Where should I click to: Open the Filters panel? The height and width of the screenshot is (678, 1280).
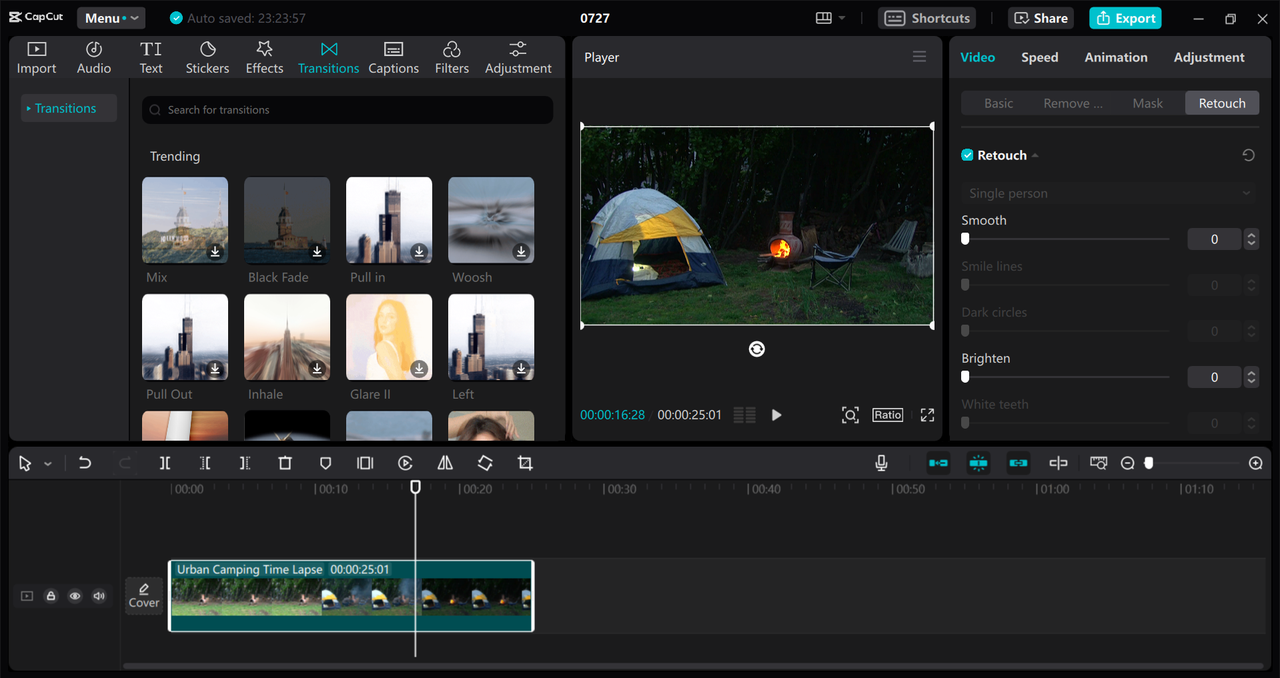point(451,58)
